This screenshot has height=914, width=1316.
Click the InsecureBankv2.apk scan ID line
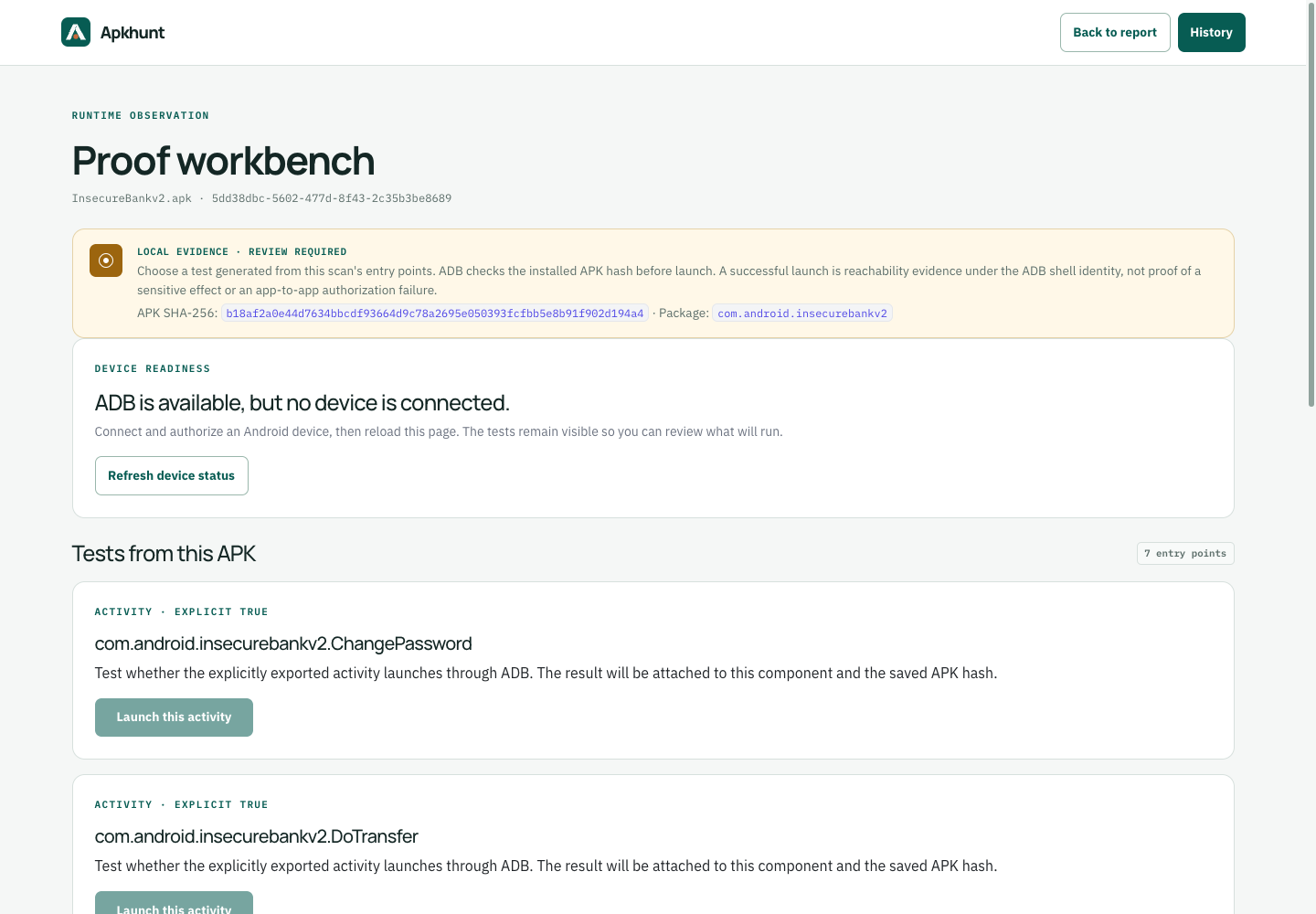tap(261, 198)
